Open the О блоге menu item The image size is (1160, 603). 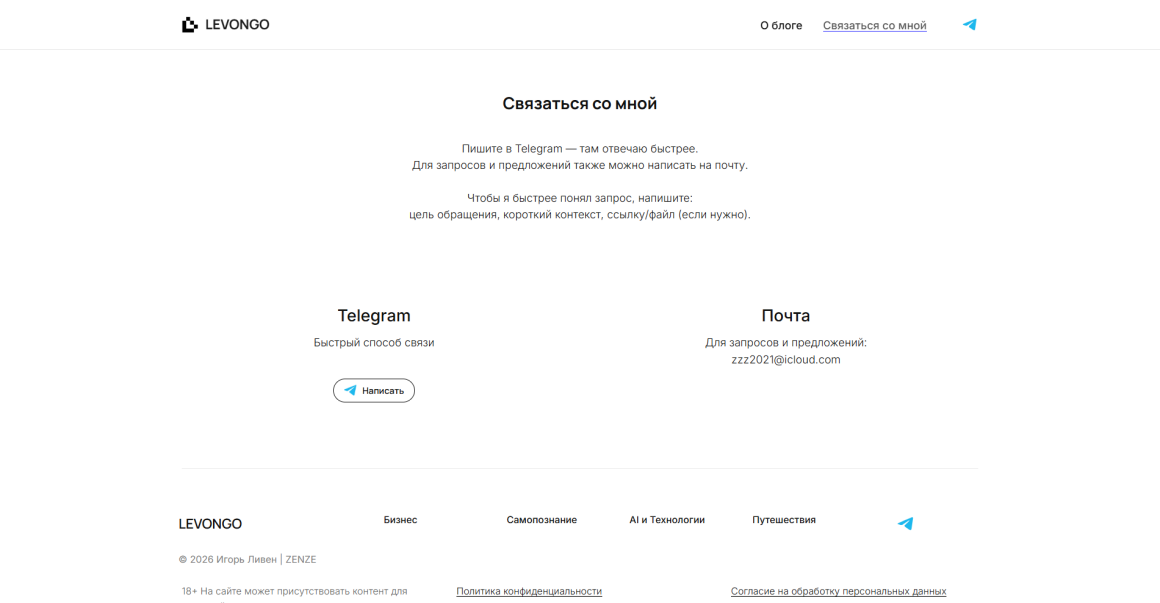pyautogui.click(x=781, y=26)
